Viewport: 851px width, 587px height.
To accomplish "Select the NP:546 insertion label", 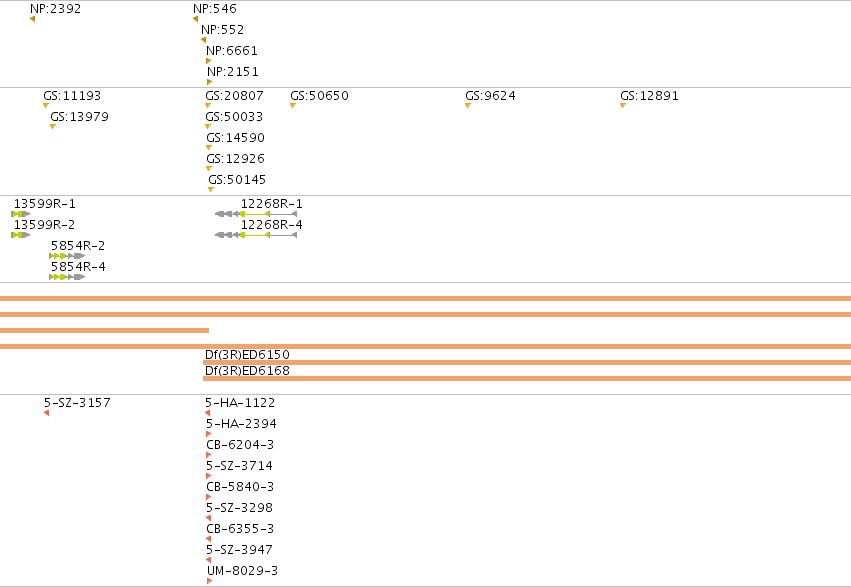I will pos(215,9).
